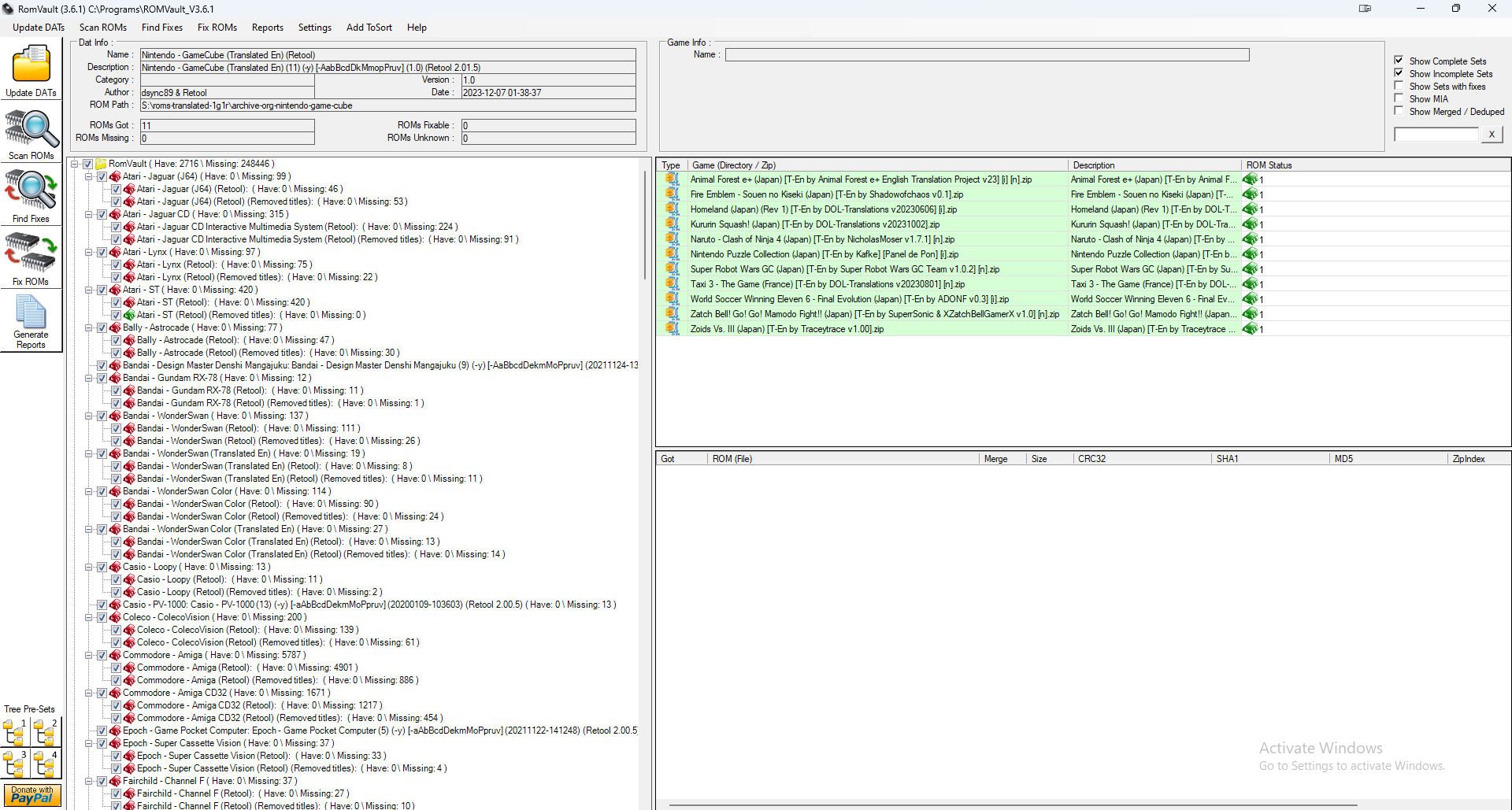Image resolution: width=1512 pixels, height=810 pixels.
Task: Collapse the Epoch - Super Cassette Vision node
Action: (x=89, y=743)
